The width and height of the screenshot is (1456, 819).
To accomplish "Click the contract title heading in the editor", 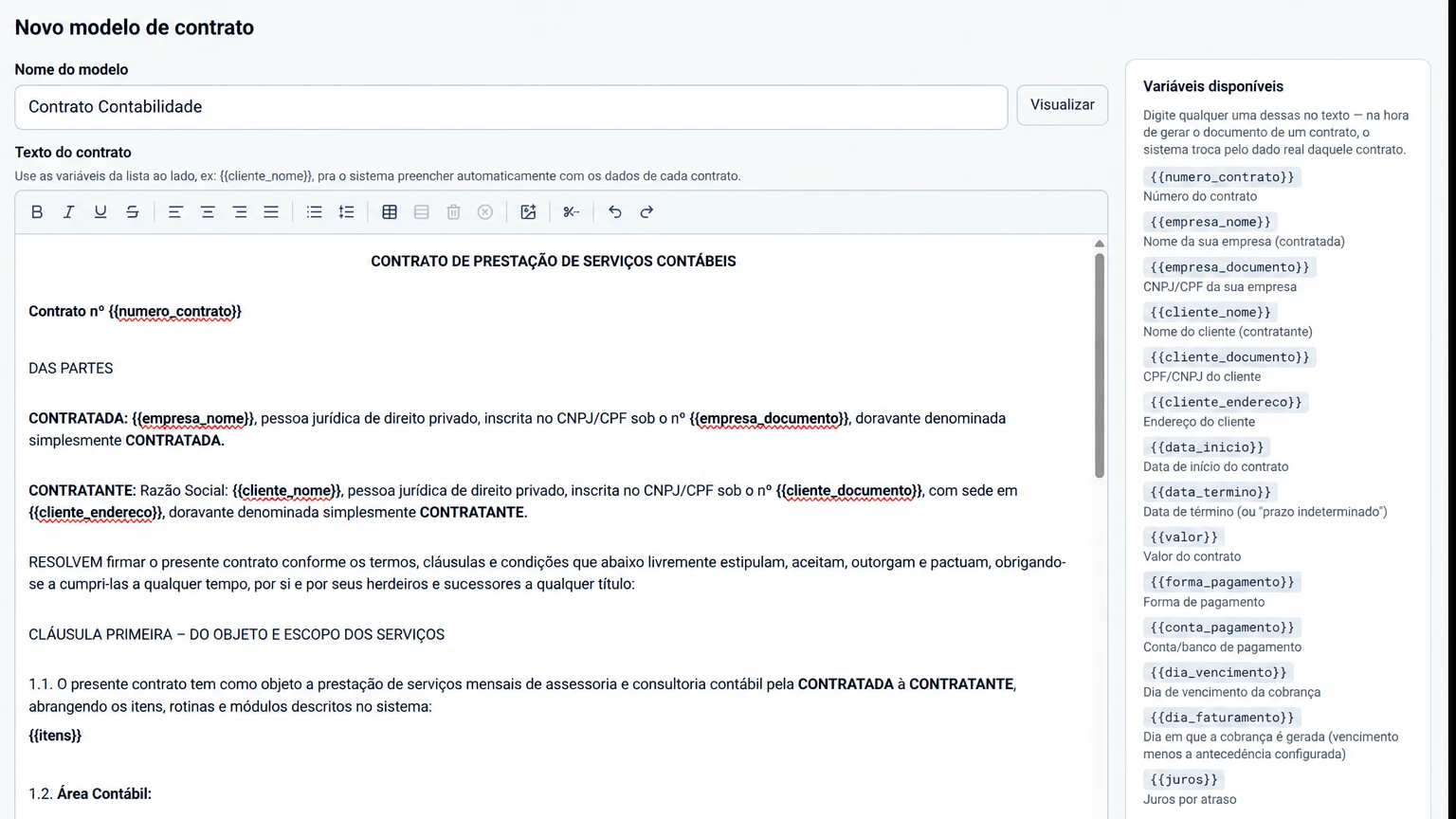I will (x=554, y=262).
